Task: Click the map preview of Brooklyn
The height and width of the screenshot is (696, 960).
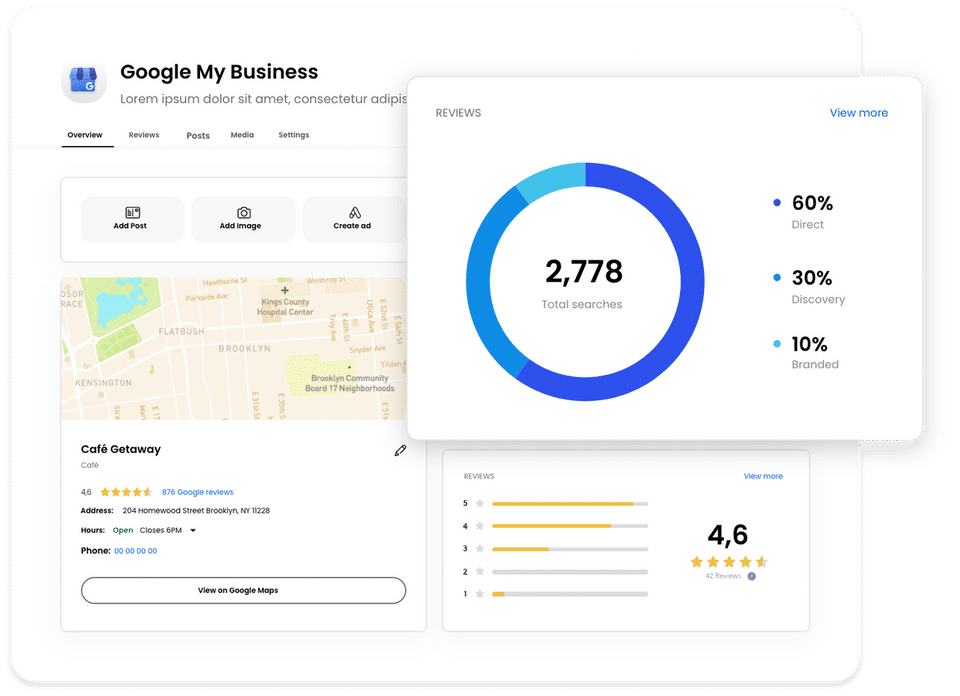Action: coord(234,348)
